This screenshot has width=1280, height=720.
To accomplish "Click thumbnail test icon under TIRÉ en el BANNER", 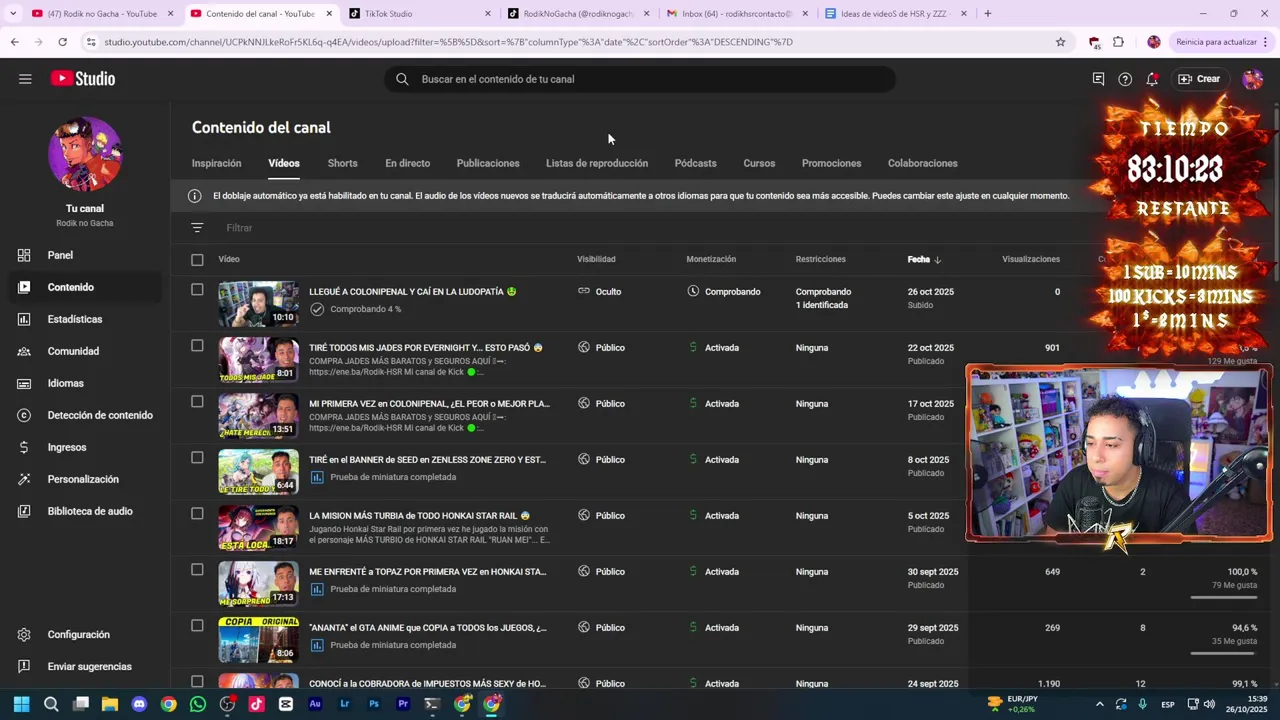I will (317, 477).
